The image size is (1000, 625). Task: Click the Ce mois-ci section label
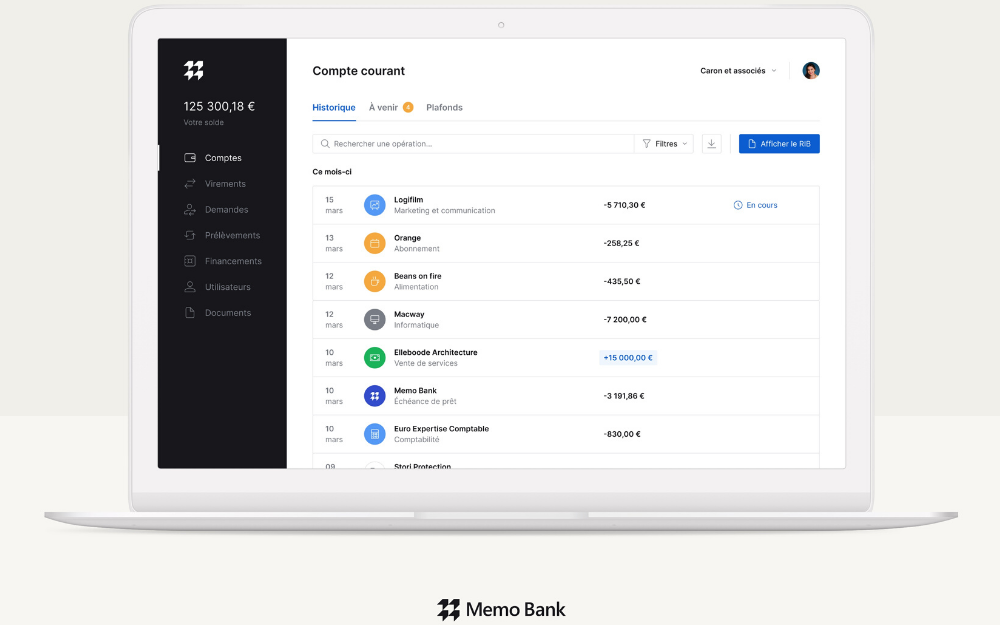[x=332, y=172]
